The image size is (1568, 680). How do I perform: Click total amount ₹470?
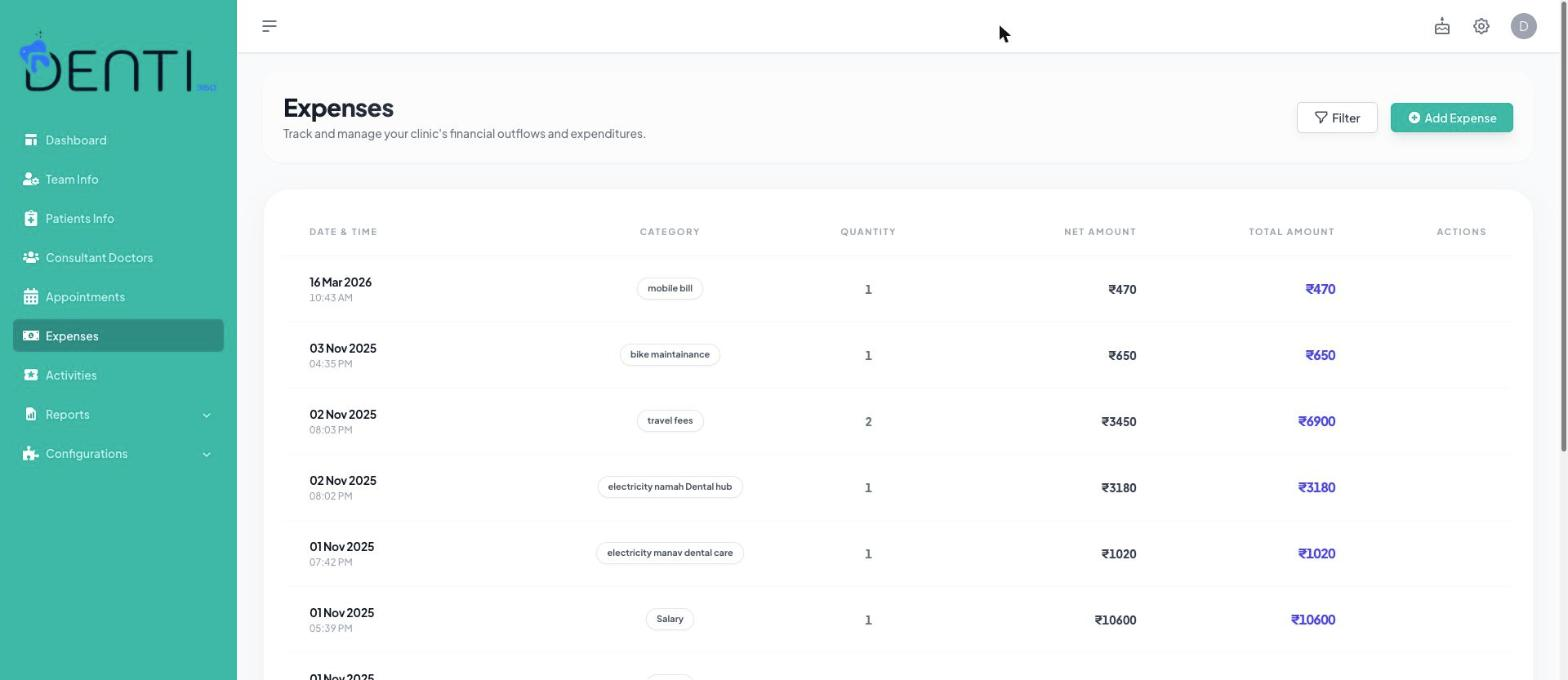[1320, 289]
